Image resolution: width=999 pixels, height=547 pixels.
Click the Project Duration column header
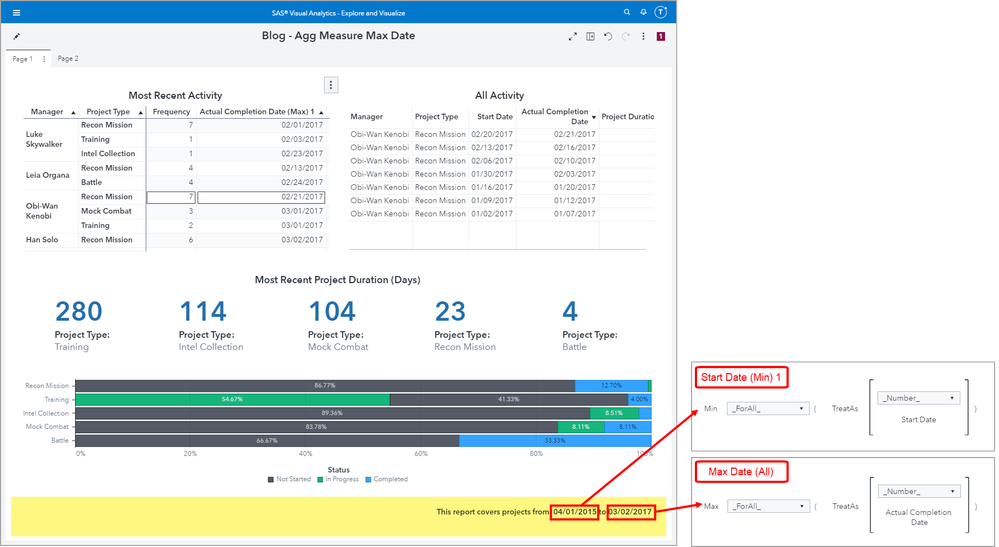click(x=628, y=117)
